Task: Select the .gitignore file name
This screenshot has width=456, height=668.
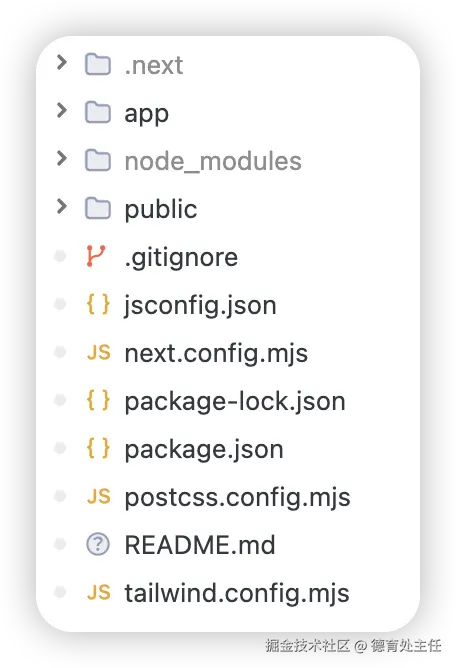Action: [x=181, y=258]
